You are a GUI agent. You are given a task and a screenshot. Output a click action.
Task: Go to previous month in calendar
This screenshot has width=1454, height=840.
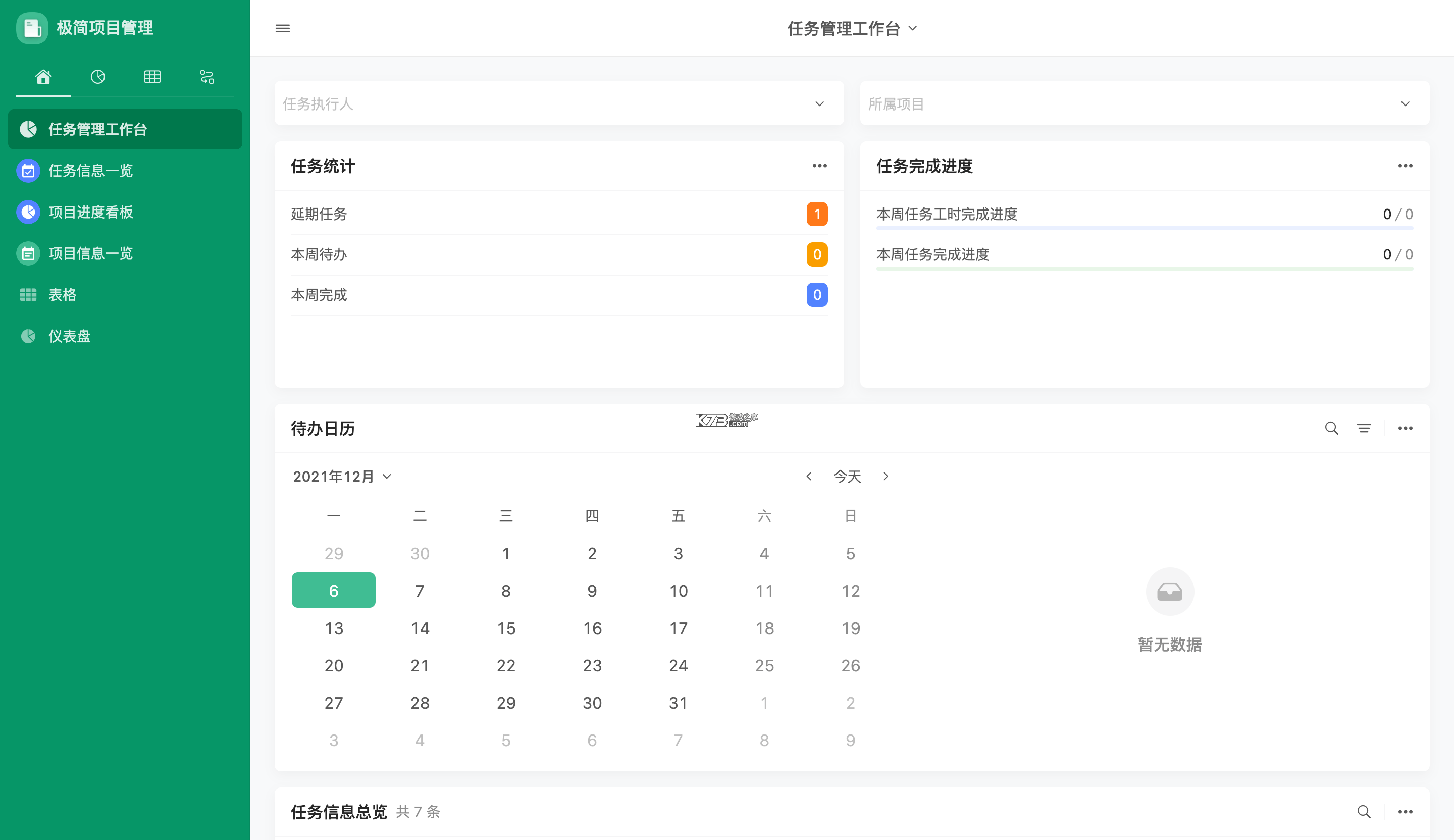809,477
